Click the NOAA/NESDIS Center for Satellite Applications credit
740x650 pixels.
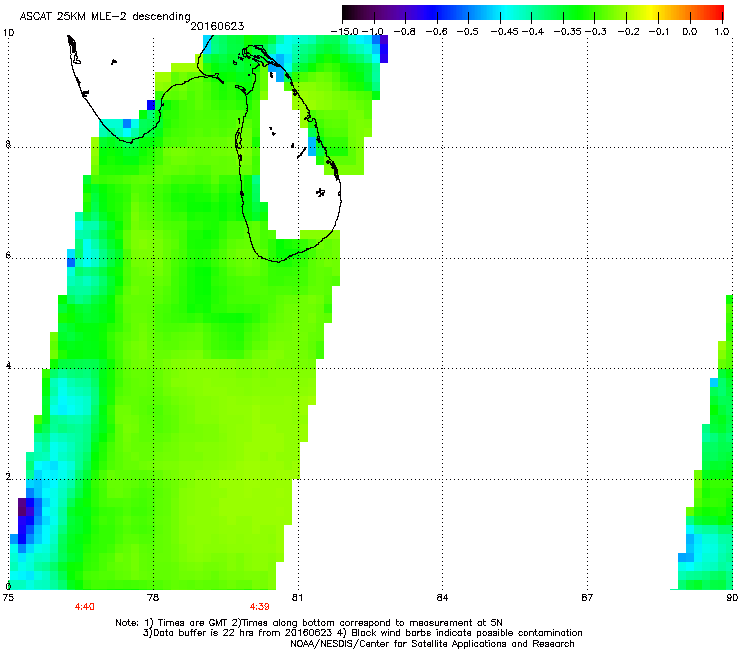click(432, 643)
